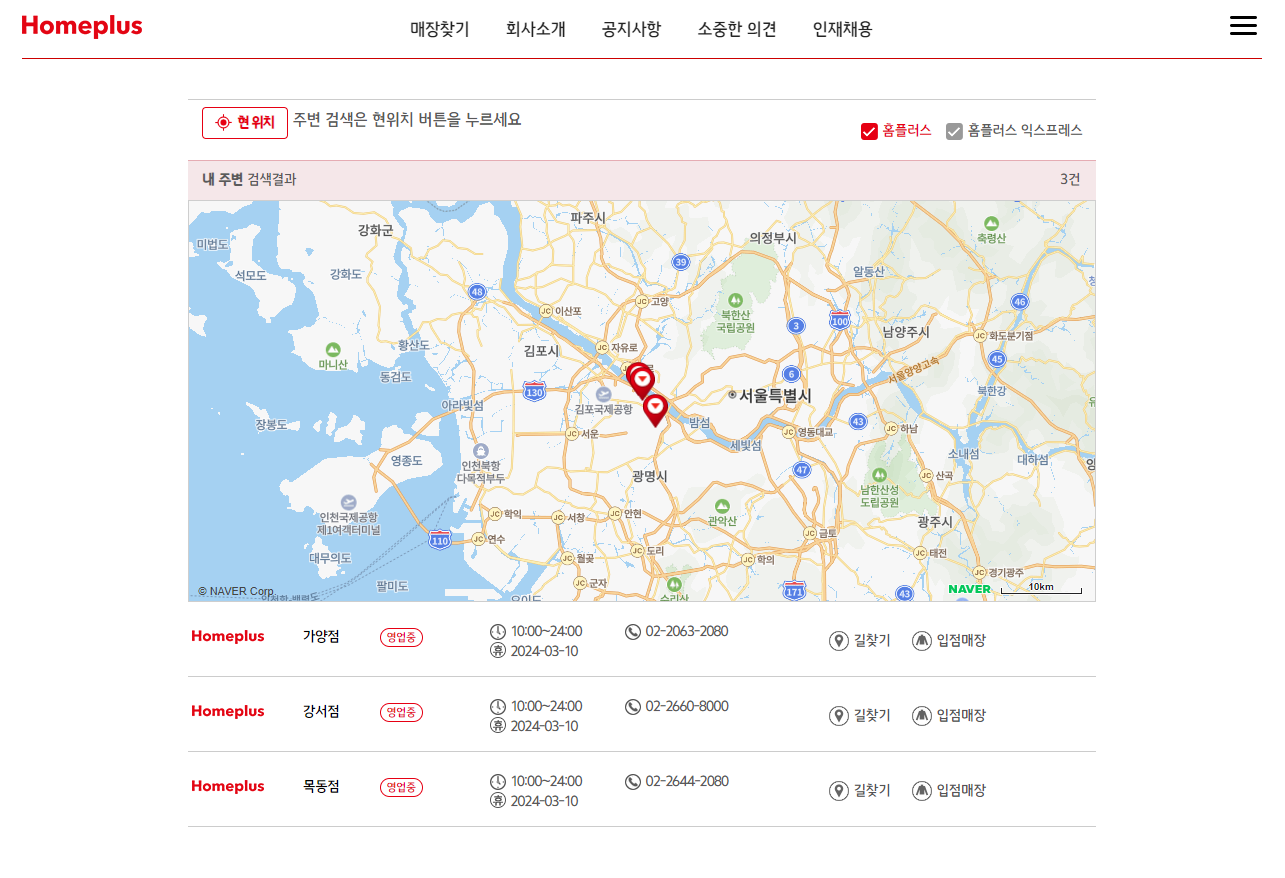Open 입점매장 for 강서점
The width and height of the screenshot is (1285, 878).
click(961, 716)
